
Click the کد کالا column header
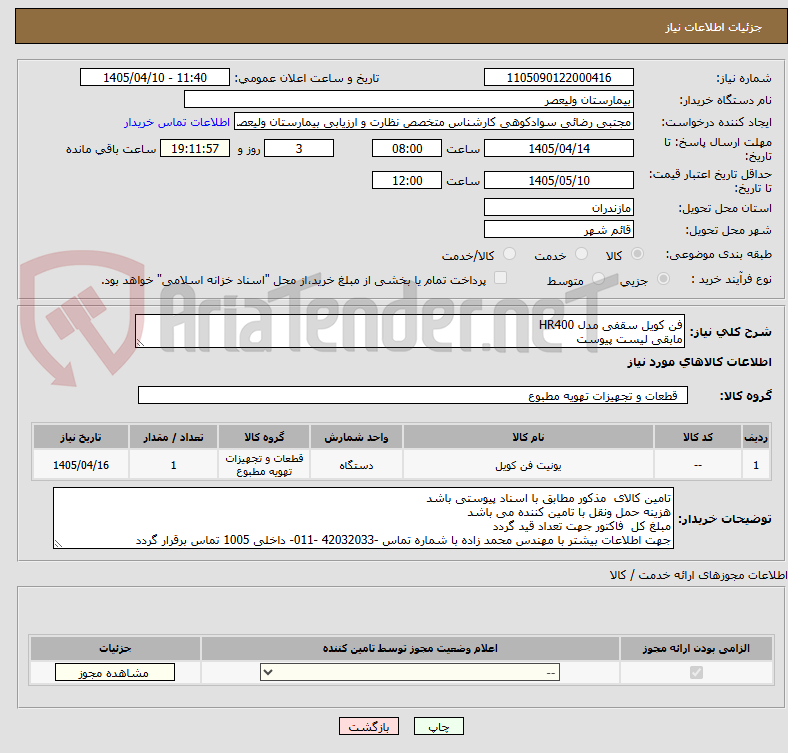pyautogui.click(x=698, y=437)
